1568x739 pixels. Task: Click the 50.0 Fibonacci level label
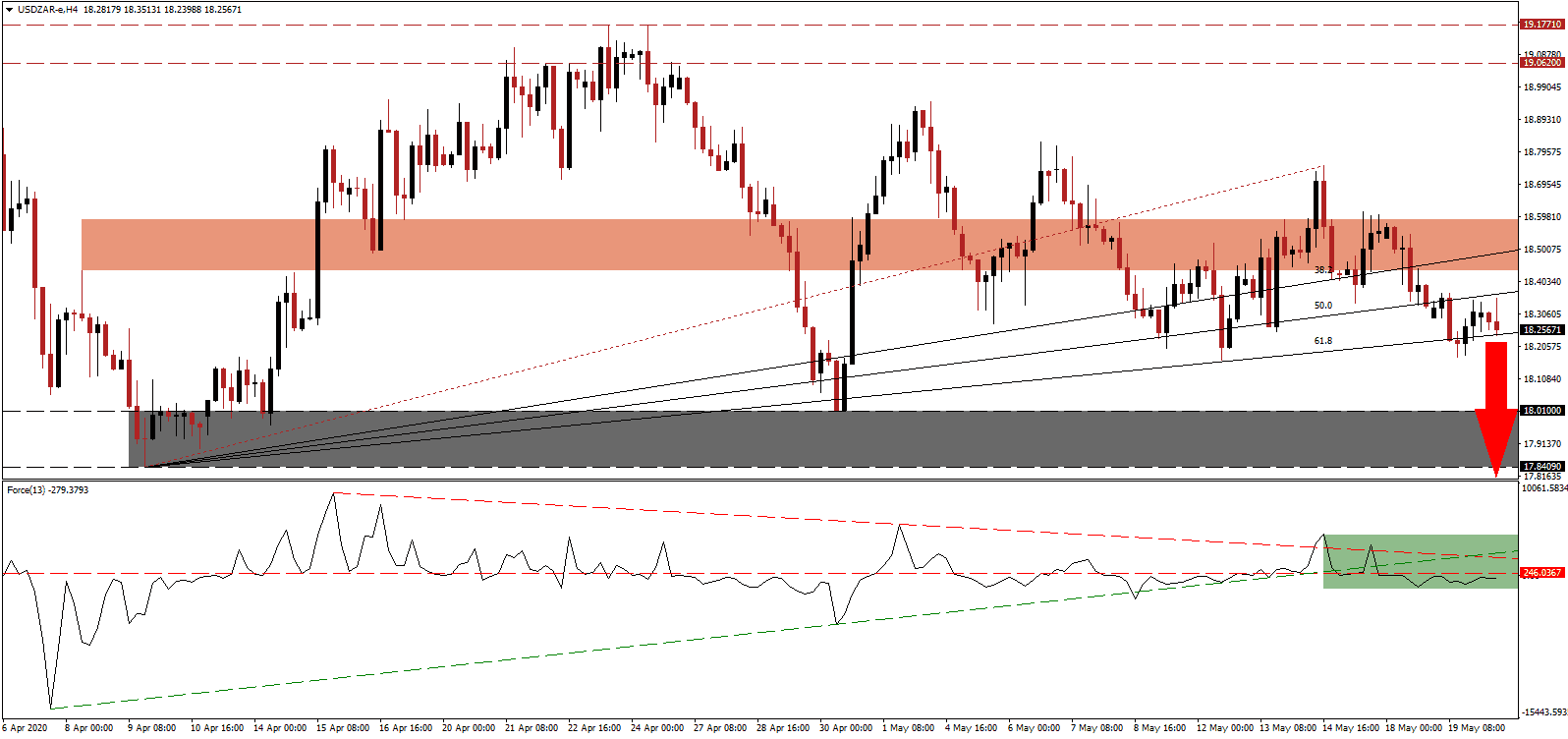click(1323, 306)
